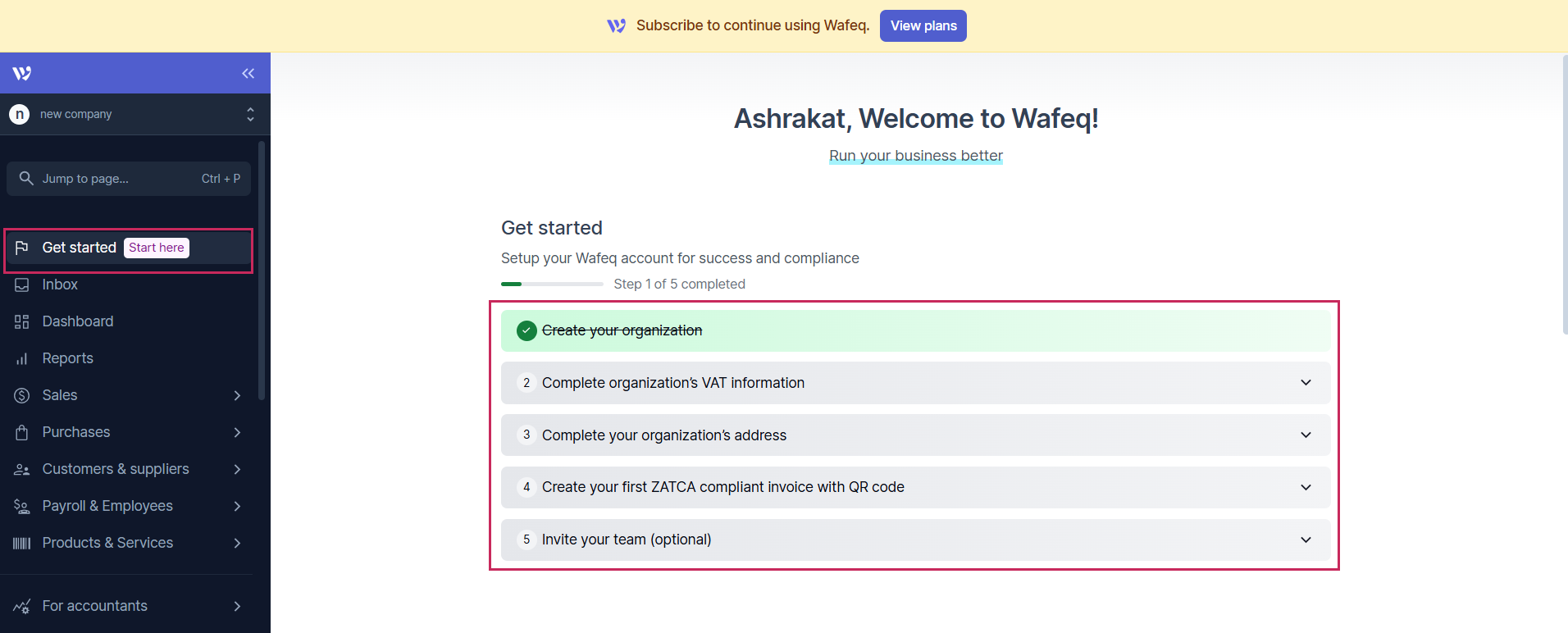
Task: Click the green organization completed checkmark
Action: coord(526,330)
